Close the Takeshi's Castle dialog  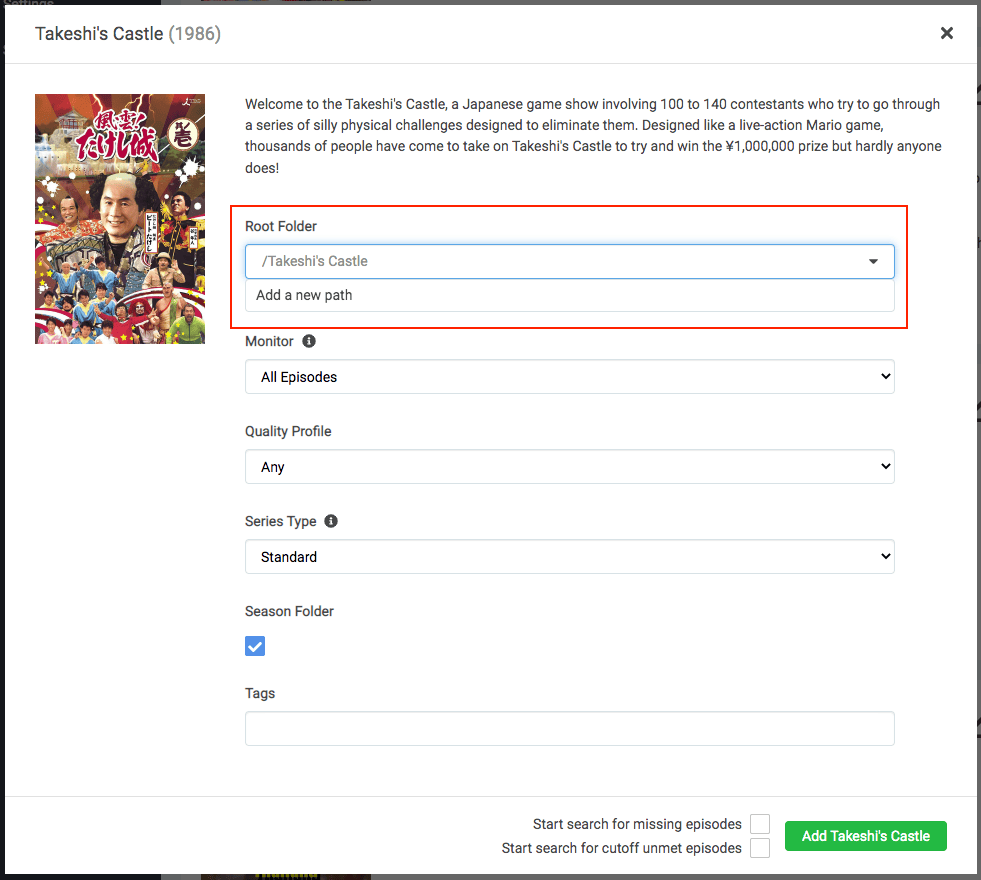946,32
